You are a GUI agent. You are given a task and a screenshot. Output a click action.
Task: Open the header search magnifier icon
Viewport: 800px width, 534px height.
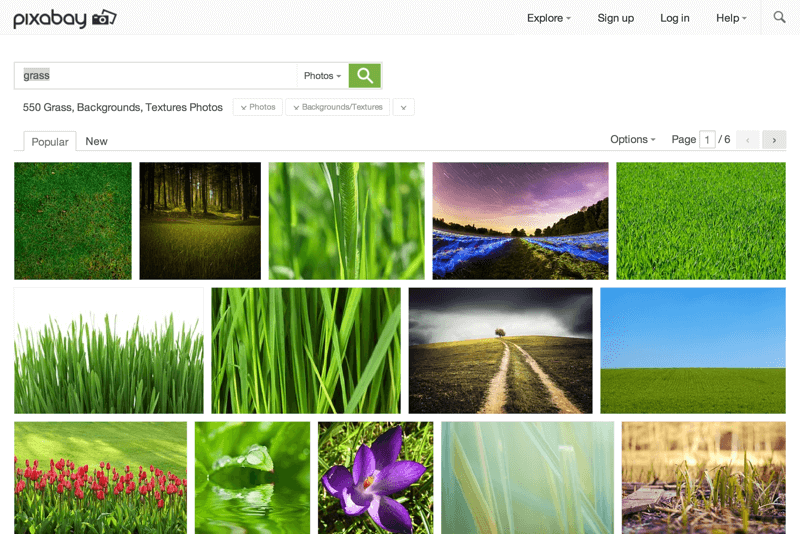click(x=779, y=17)
